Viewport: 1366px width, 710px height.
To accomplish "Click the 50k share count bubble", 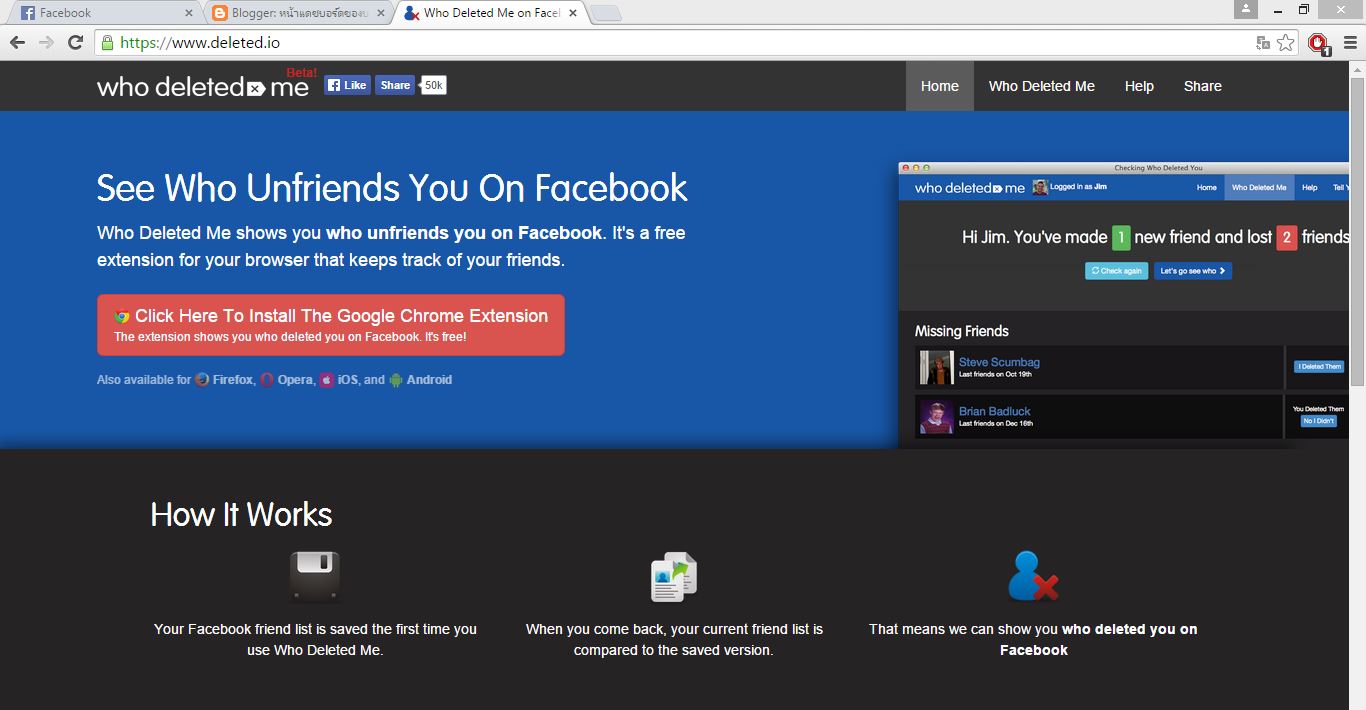I will [433, 85].
